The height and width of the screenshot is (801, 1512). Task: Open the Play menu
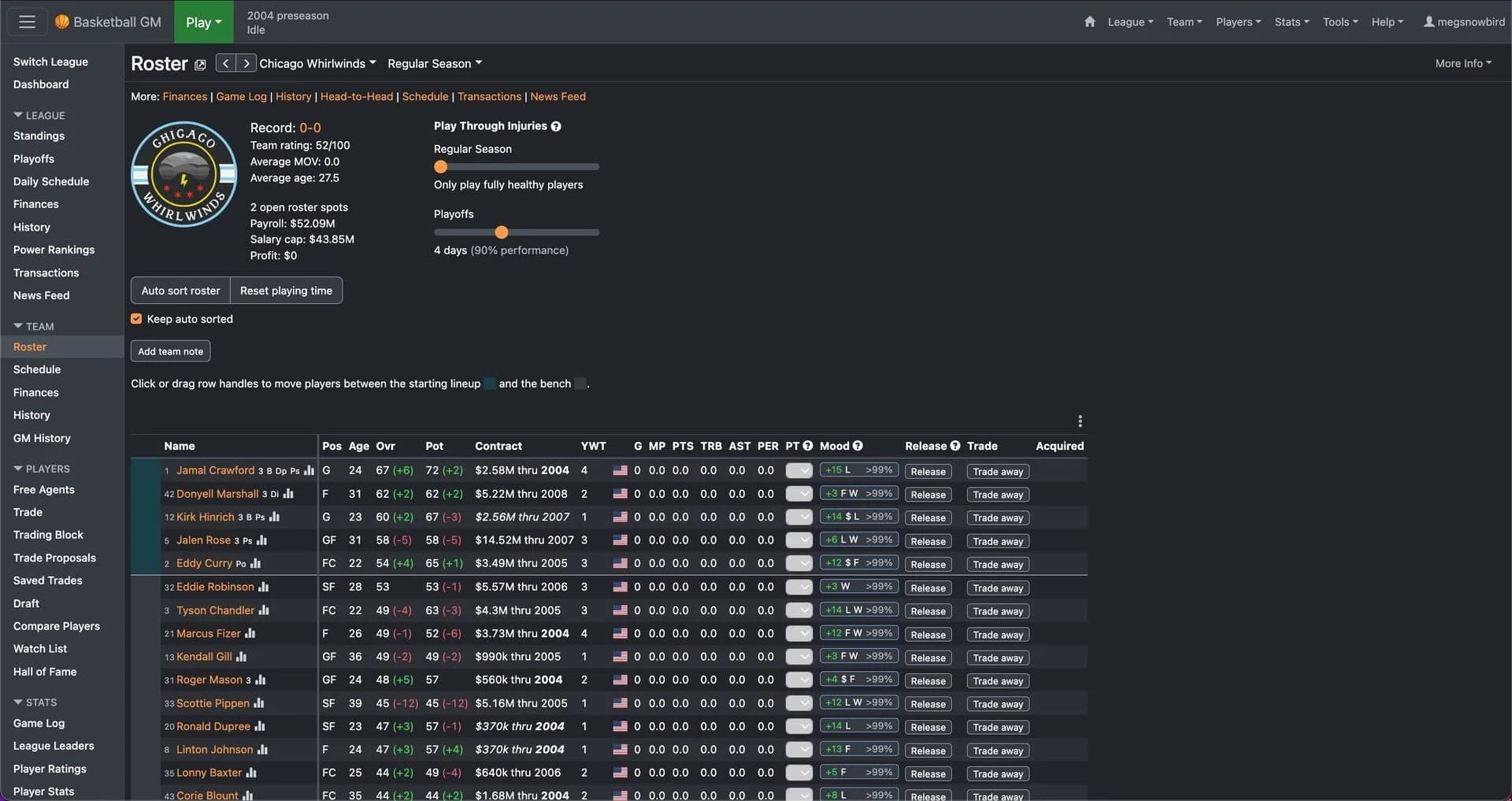pos(202,22)
